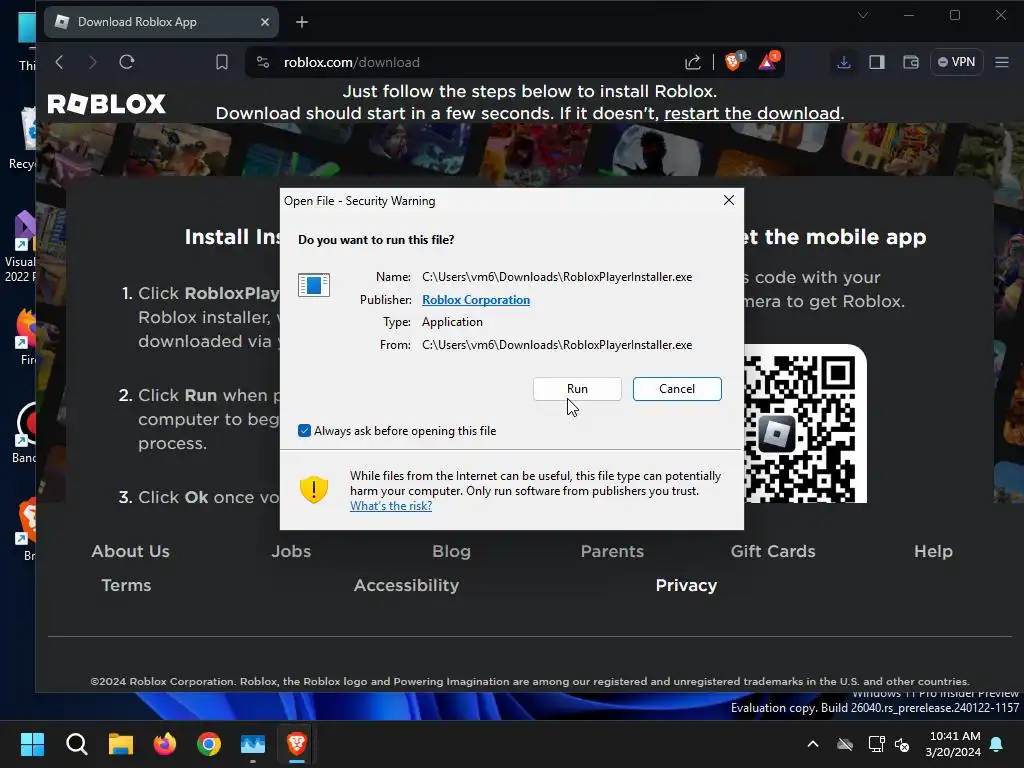Open the clock showing 10:41 AM
Screen dimensions: 1024x768
tap(953, 744)
